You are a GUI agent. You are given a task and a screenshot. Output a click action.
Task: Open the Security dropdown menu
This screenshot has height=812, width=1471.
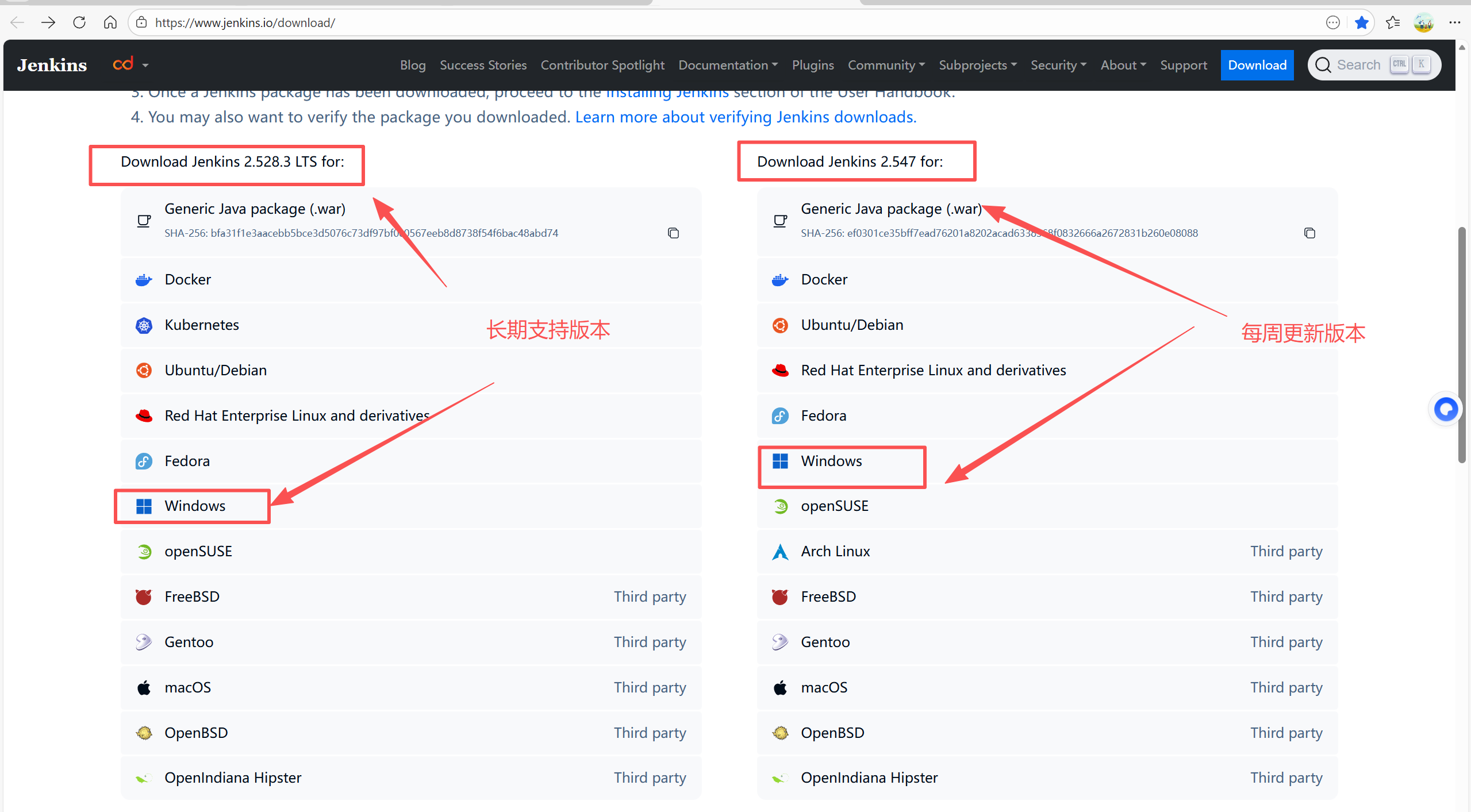[1058, 65]
